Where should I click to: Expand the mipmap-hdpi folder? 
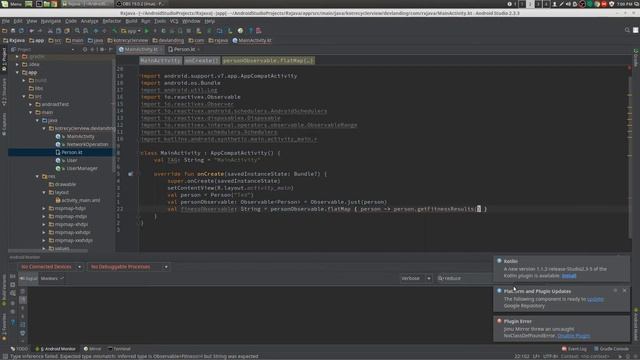44,209
